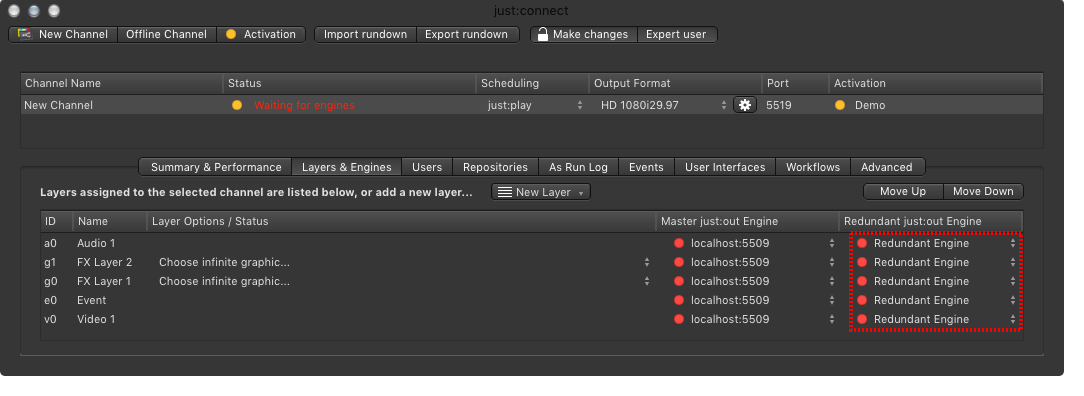Open Event Redundant Engine dropdown

point(936,301)
